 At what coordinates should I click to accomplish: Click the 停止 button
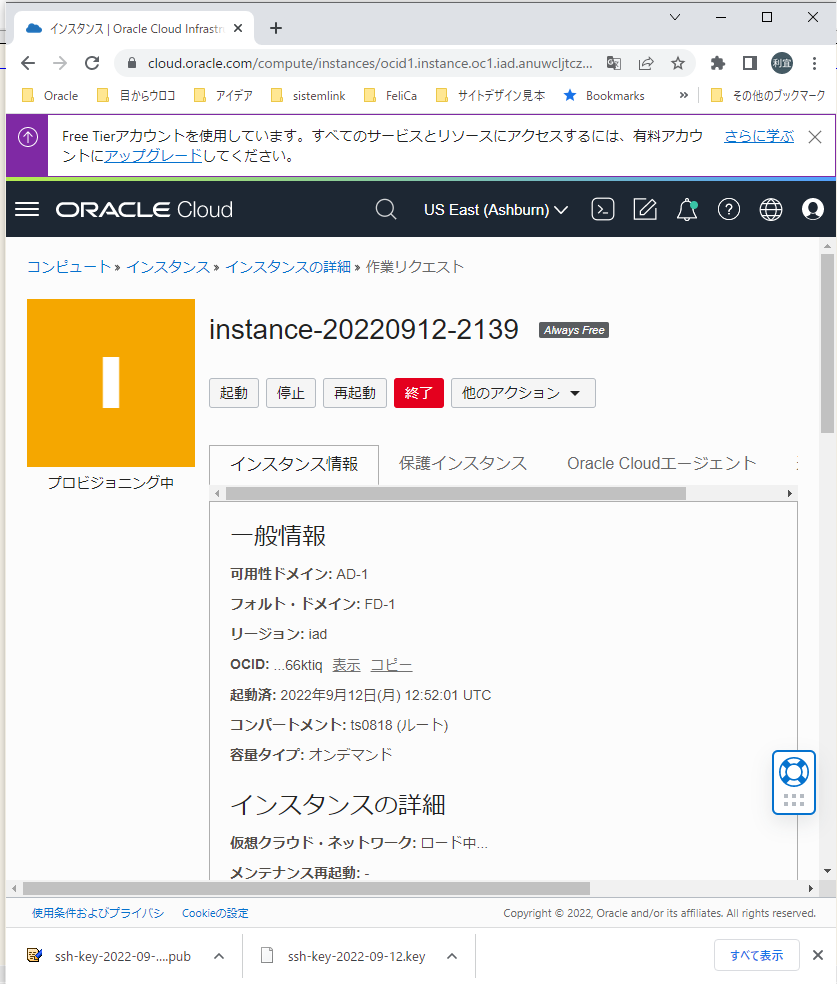(291, 393)
